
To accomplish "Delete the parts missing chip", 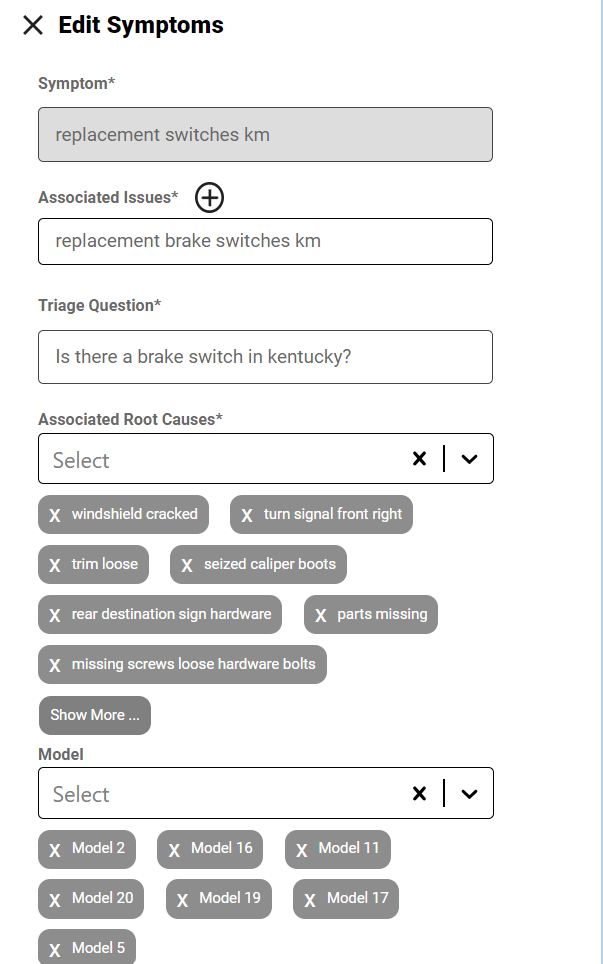I will coord(321,615).
